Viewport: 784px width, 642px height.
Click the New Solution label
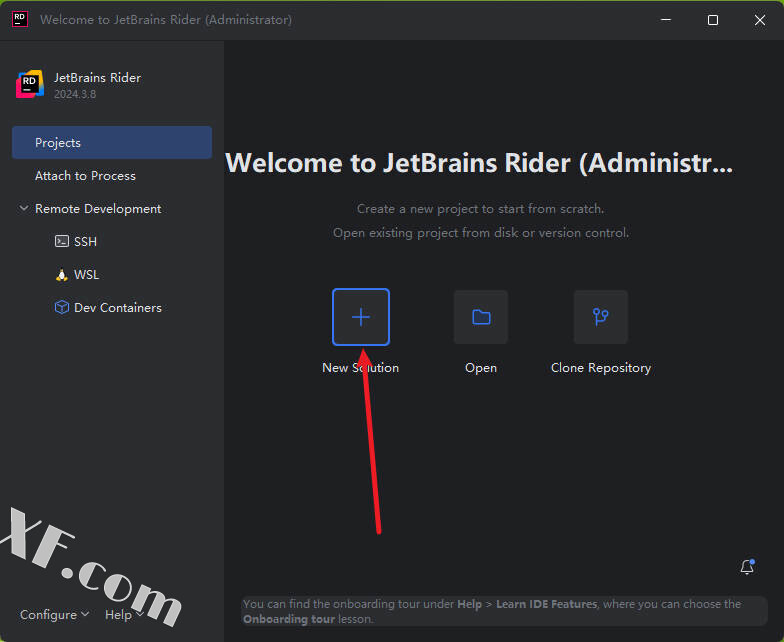pos(360,368)
